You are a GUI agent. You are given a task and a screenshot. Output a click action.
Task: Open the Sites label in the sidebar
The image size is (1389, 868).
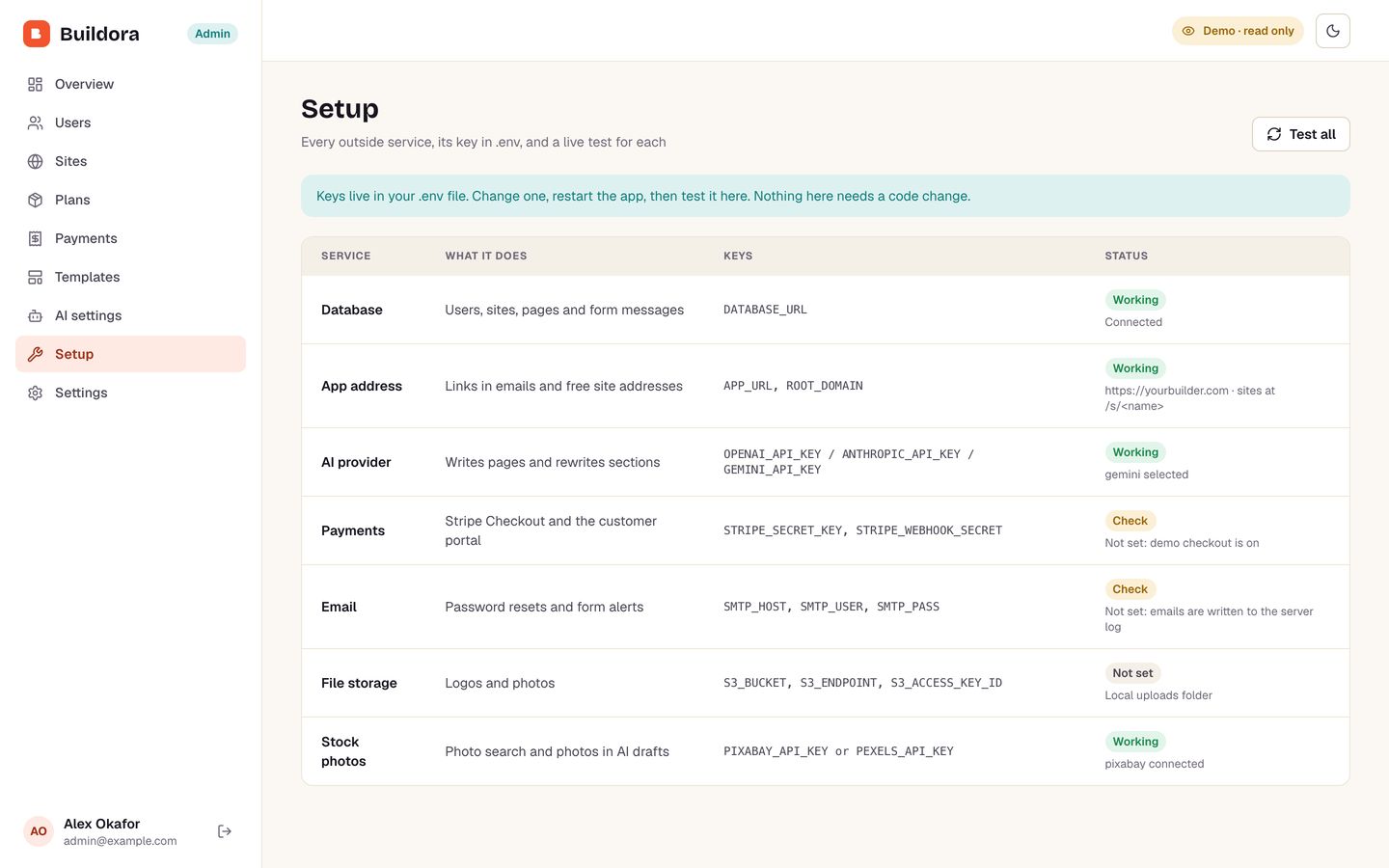70,161
